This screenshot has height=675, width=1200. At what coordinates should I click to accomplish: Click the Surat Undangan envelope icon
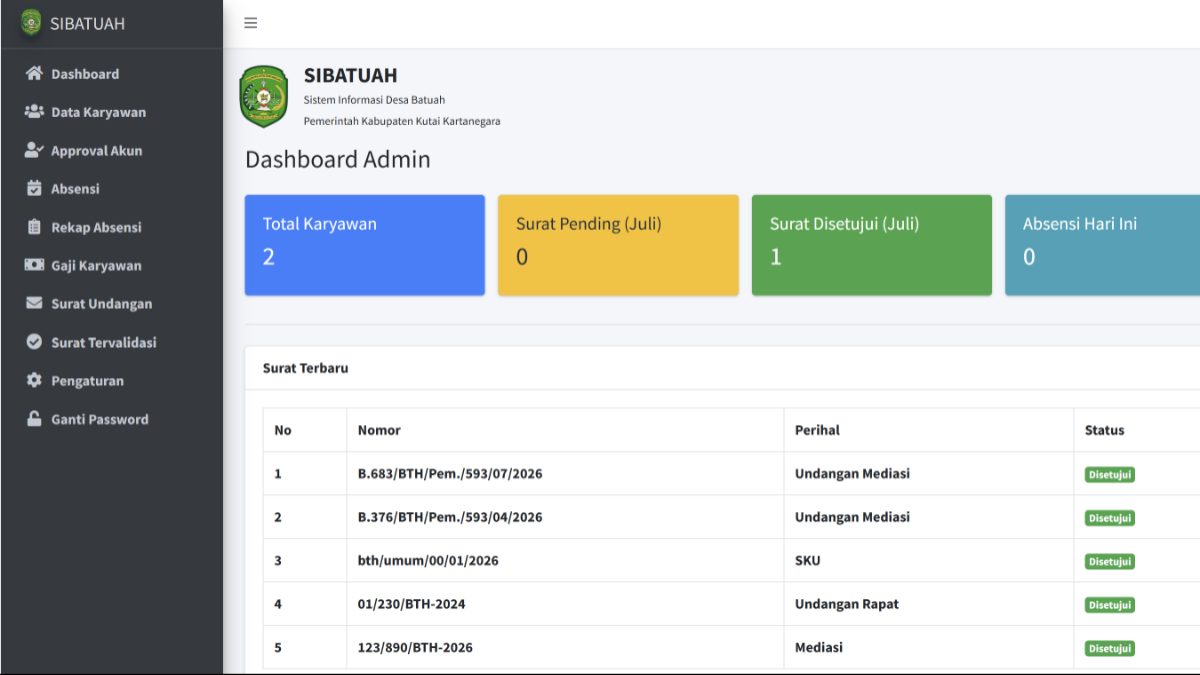(34, 303)
